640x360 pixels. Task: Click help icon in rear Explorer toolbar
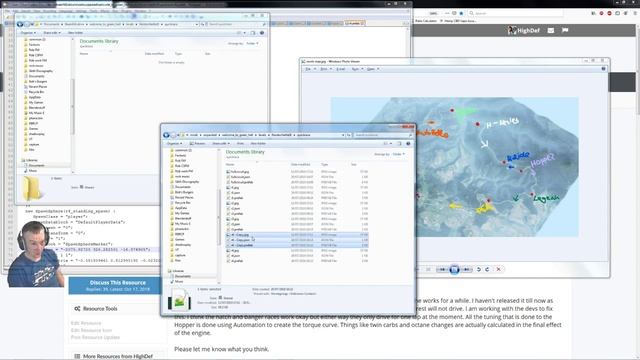click(x=262, y=33)
